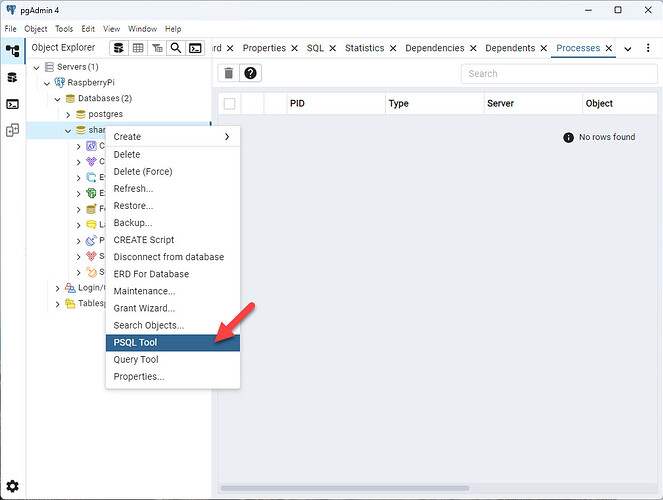Click the Processes Search input field

(559, 74)
